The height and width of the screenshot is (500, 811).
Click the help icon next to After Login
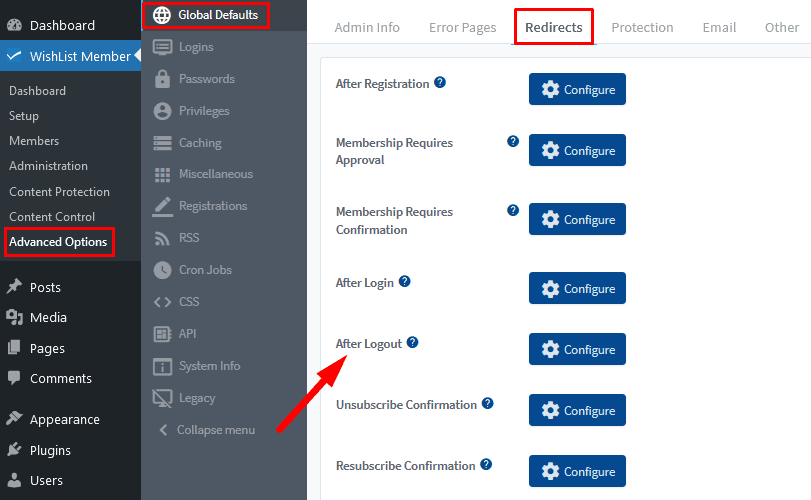point(405,282)
